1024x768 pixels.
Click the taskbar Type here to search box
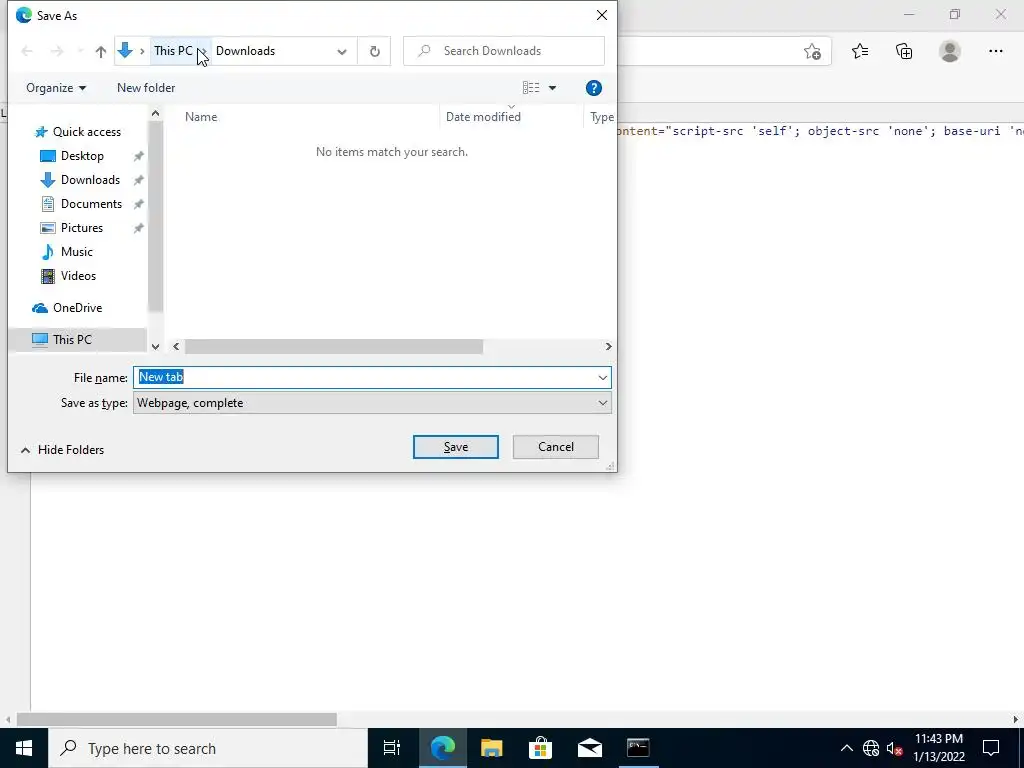coord(208,748)
